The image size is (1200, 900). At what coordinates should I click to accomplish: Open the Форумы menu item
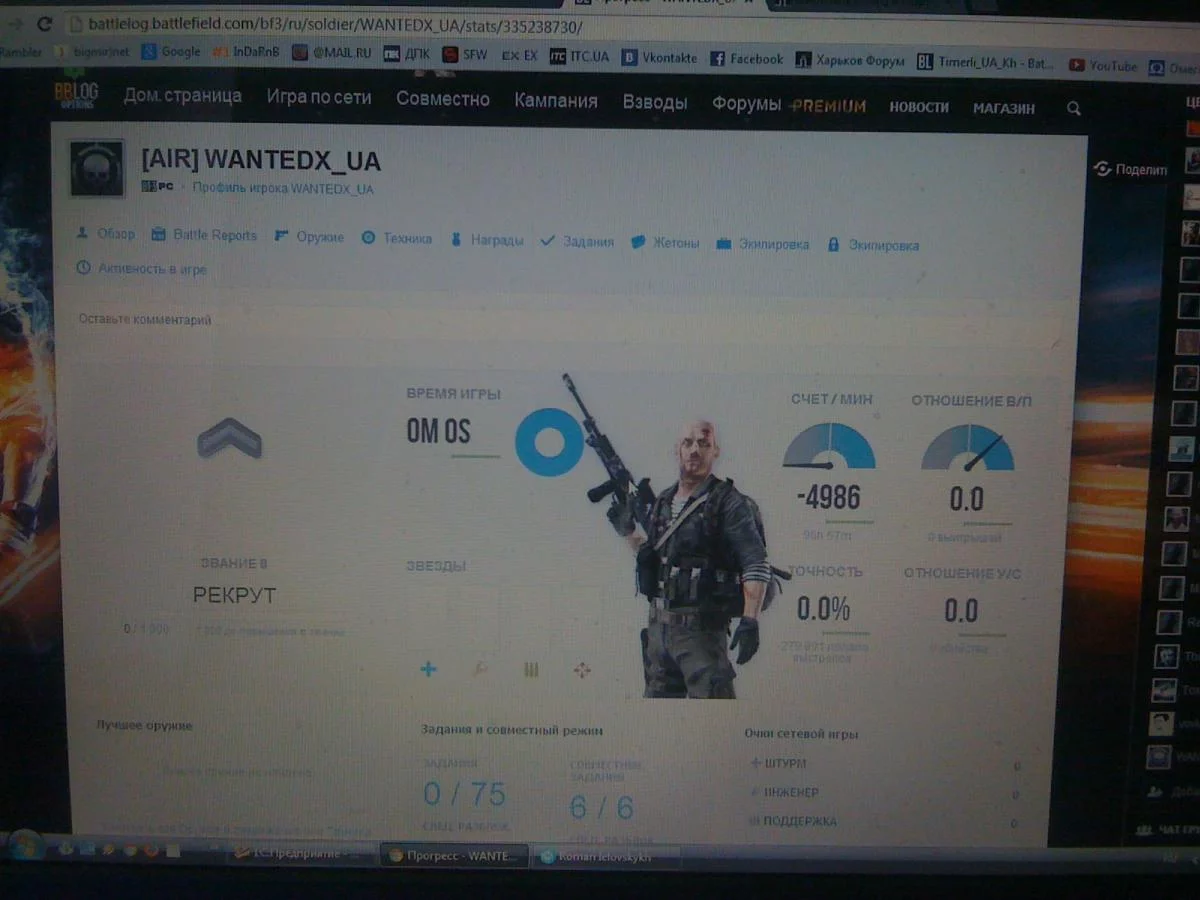pyautogui.click(x=746, y=103)
